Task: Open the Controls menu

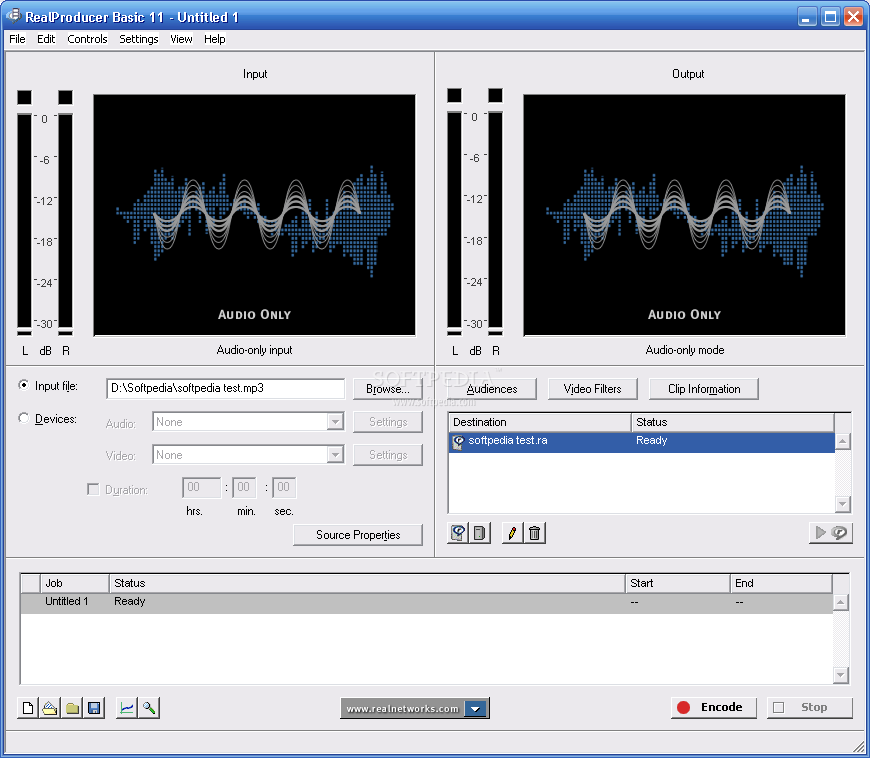Action: click(x=87, y=39)
